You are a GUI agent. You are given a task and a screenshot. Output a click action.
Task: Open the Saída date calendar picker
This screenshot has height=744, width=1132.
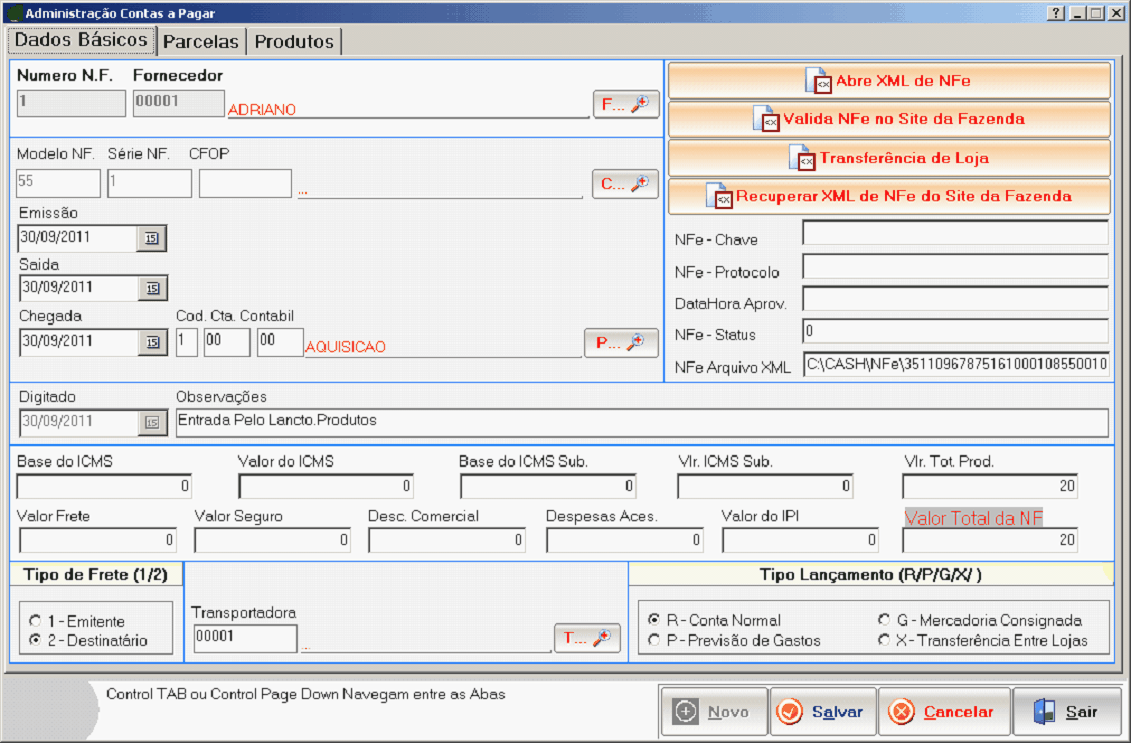tap(151, 288)
